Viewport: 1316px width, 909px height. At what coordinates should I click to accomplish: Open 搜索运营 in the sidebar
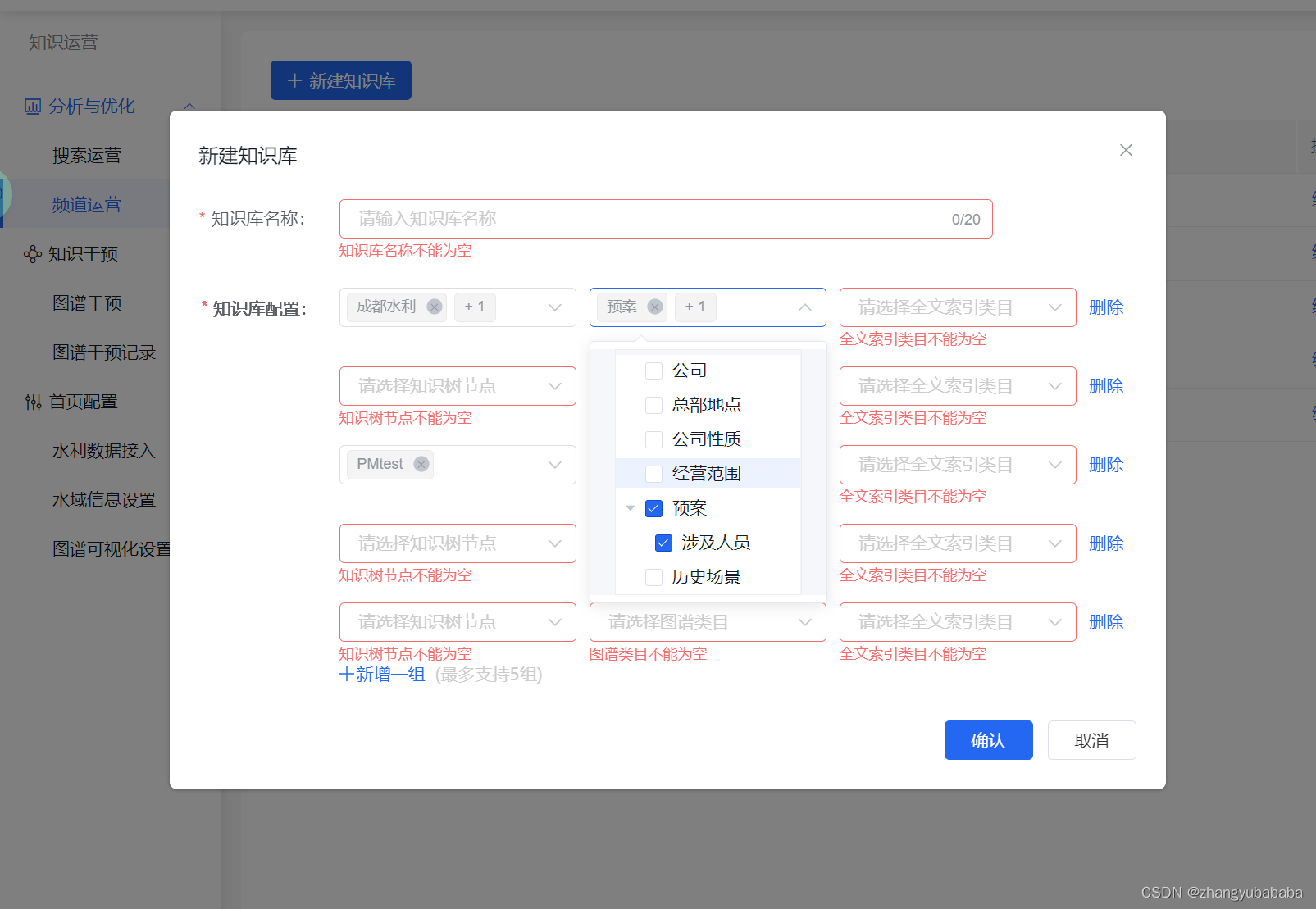87,156
